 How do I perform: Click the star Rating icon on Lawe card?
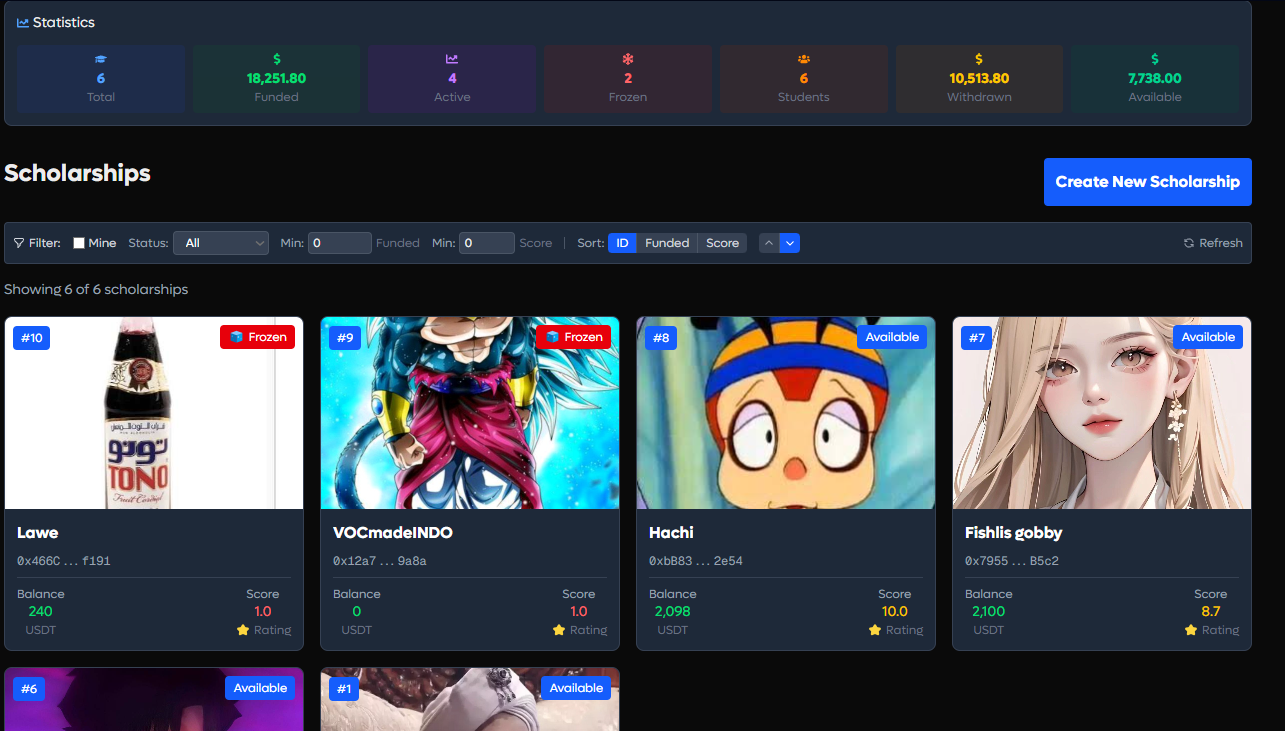click(x=243, y=630)
